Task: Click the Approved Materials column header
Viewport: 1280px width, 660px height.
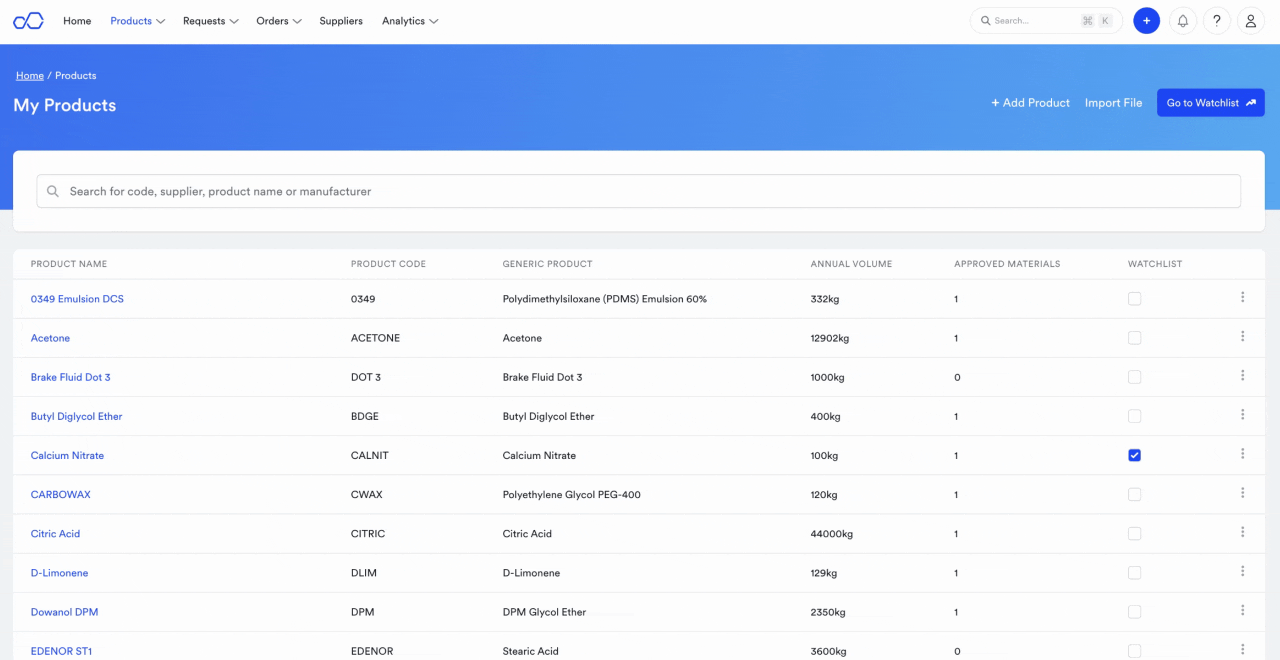Action: point(1007,264)
